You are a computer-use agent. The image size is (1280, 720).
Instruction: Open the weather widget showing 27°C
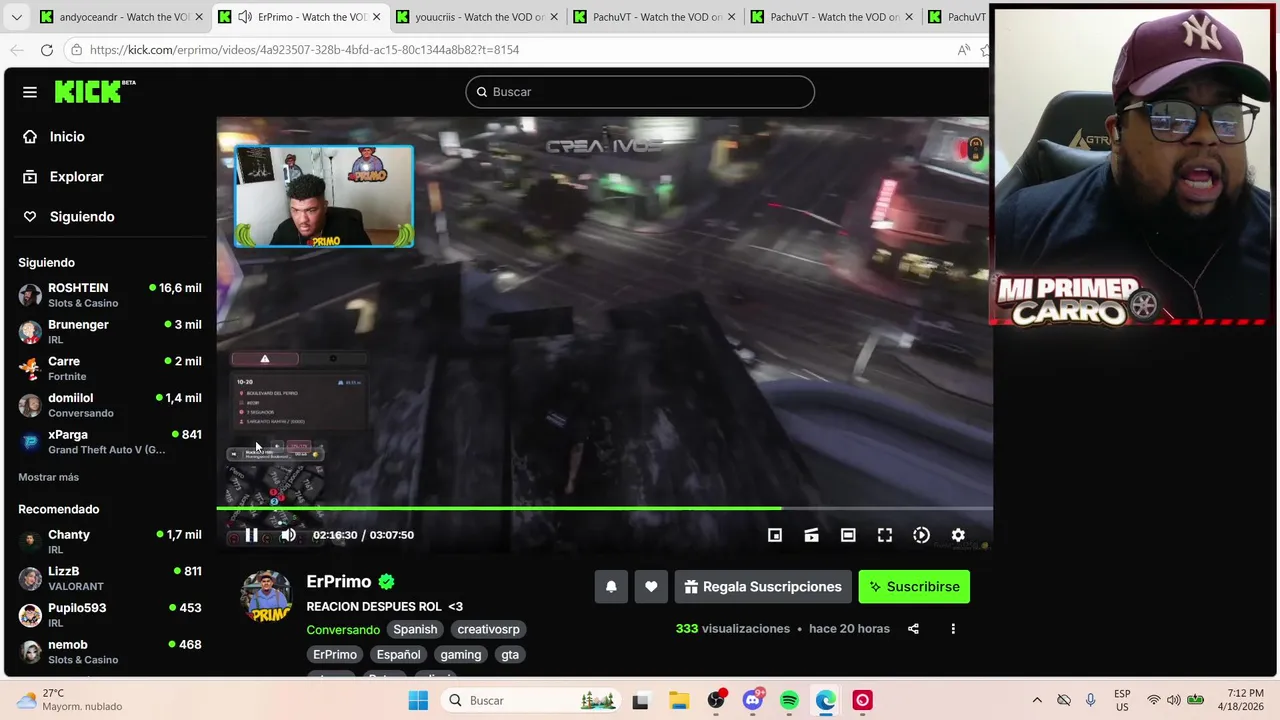click(x=70, y=700)
